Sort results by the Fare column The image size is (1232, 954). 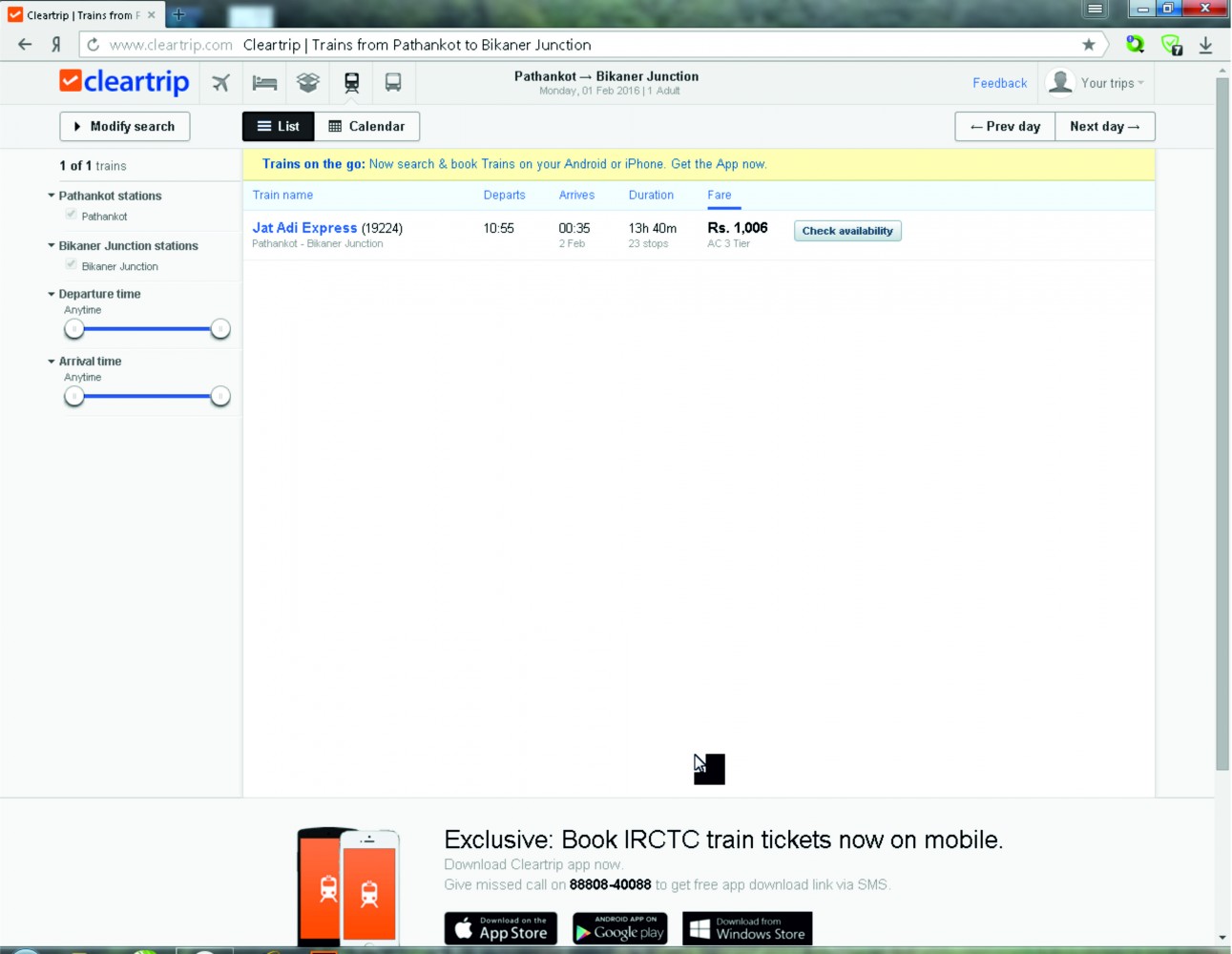point(720,195)
